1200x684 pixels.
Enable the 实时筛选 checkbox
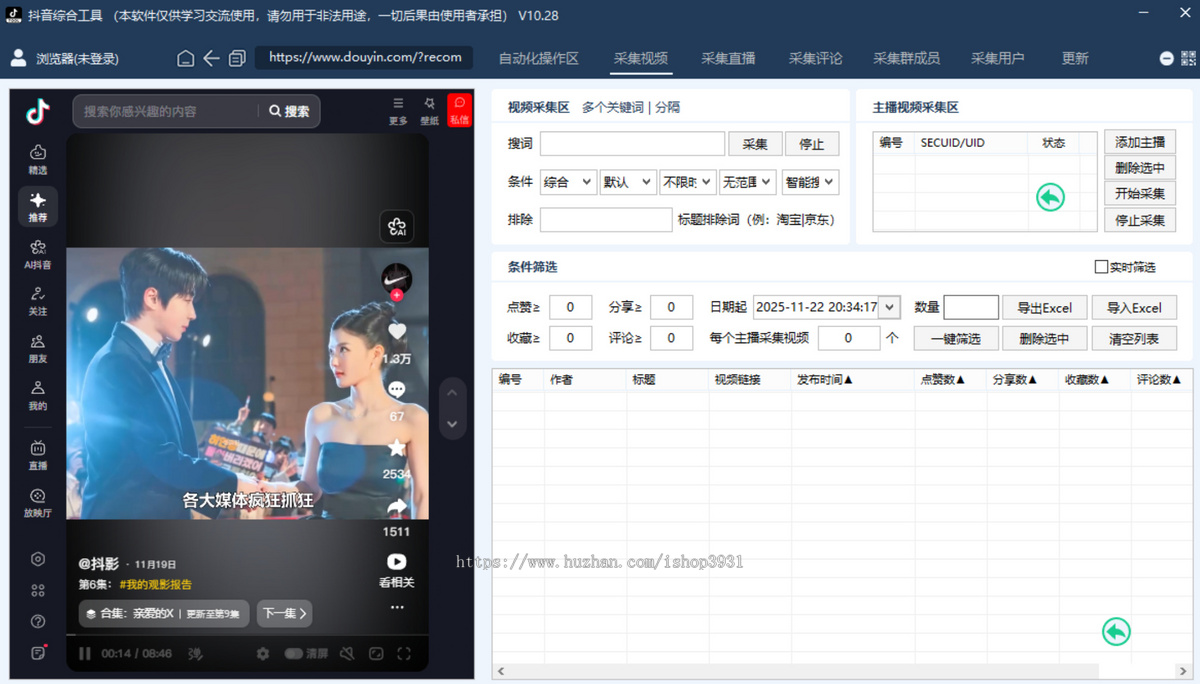pyautogui.click(x=1101, y=267)
